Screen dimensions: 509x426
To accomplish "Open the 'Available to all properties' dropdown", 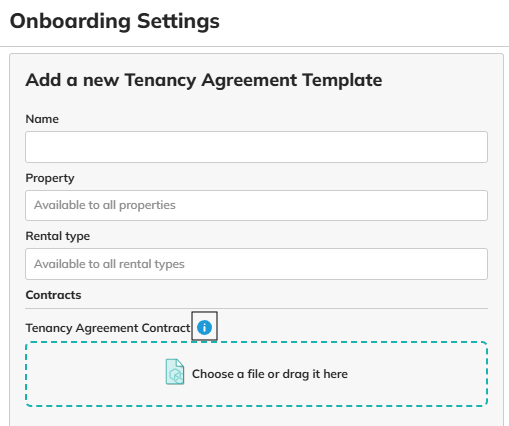I will point(256,205).
